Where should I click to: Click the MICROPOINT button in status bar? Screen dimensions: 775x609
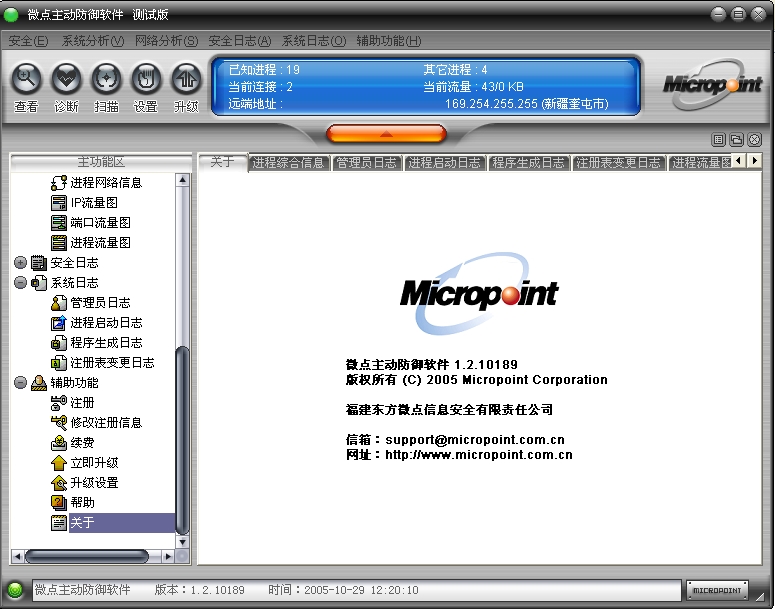(717, 590)
